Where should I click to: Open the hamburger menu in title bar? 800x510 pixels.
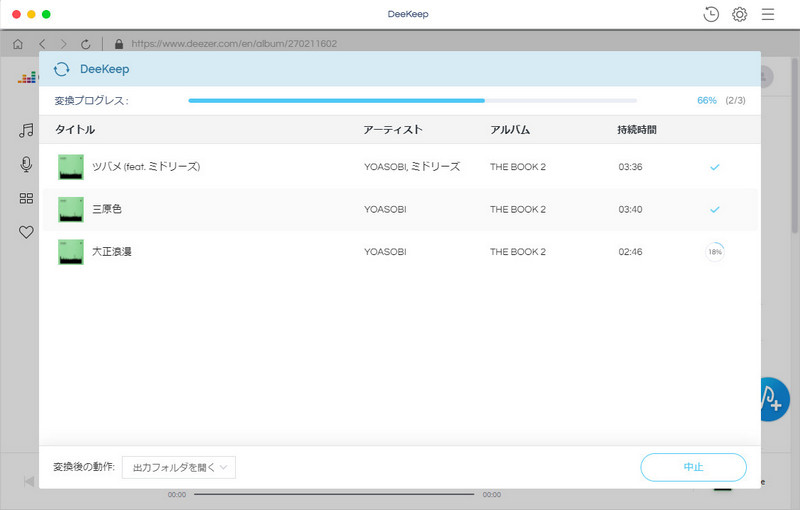click(x=768, y=14)
